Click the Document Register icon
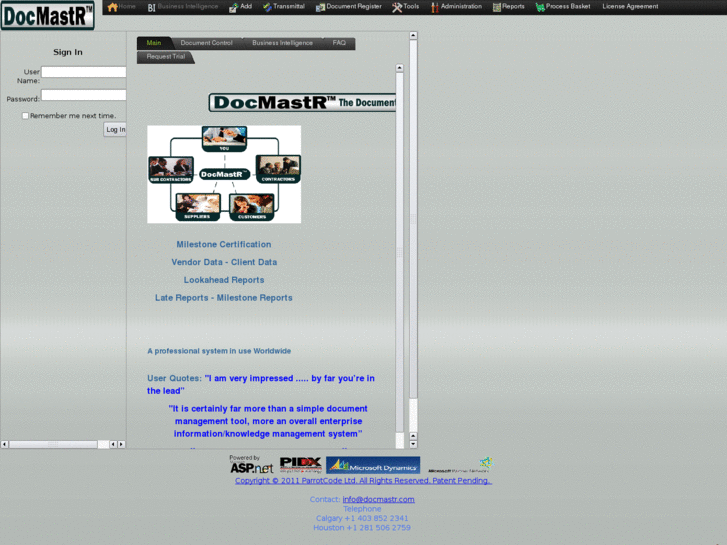This screenshot has height=545, width=727. tap(320, 7)
